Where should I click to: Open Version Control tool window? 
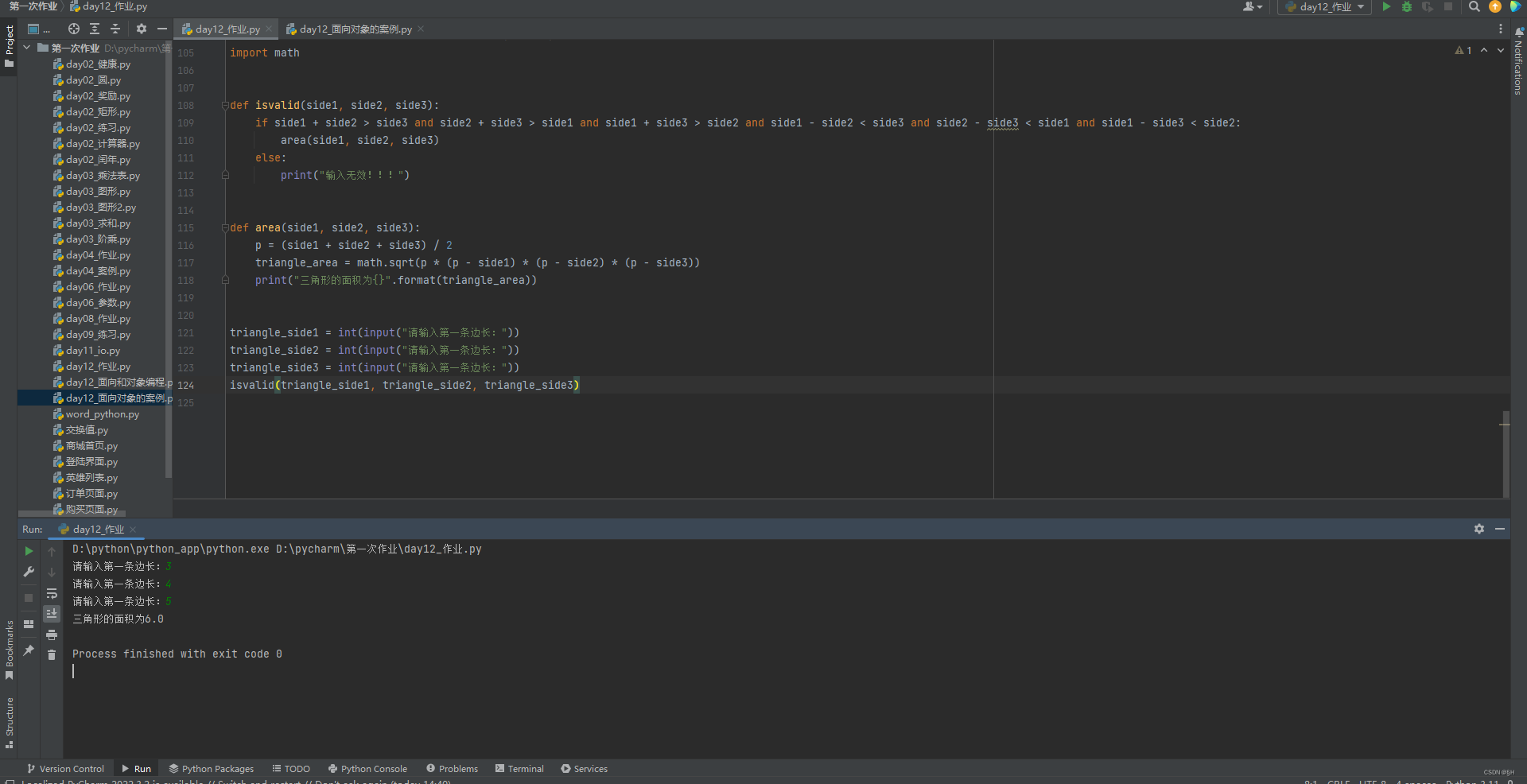(65, 769)
